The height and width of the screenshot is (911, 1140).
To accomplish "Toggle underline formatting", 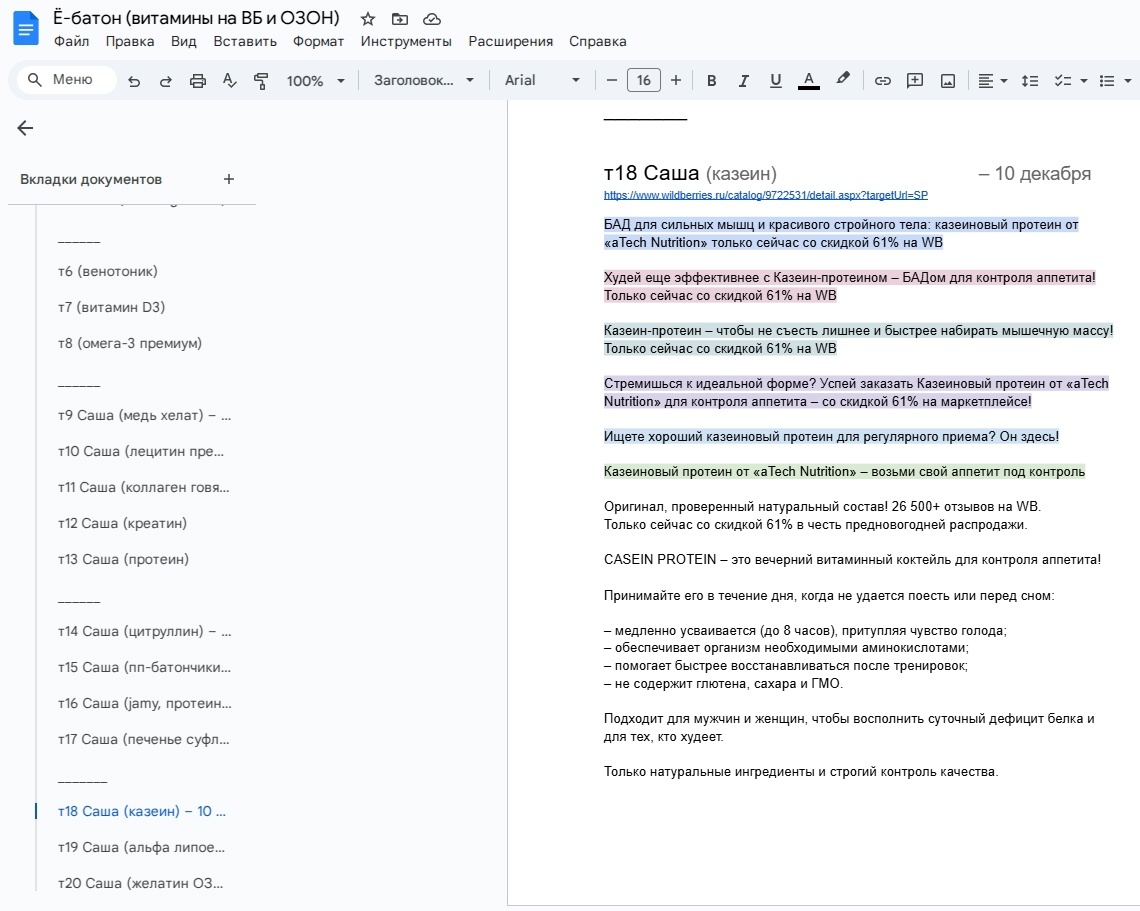I will coord(776,81).
